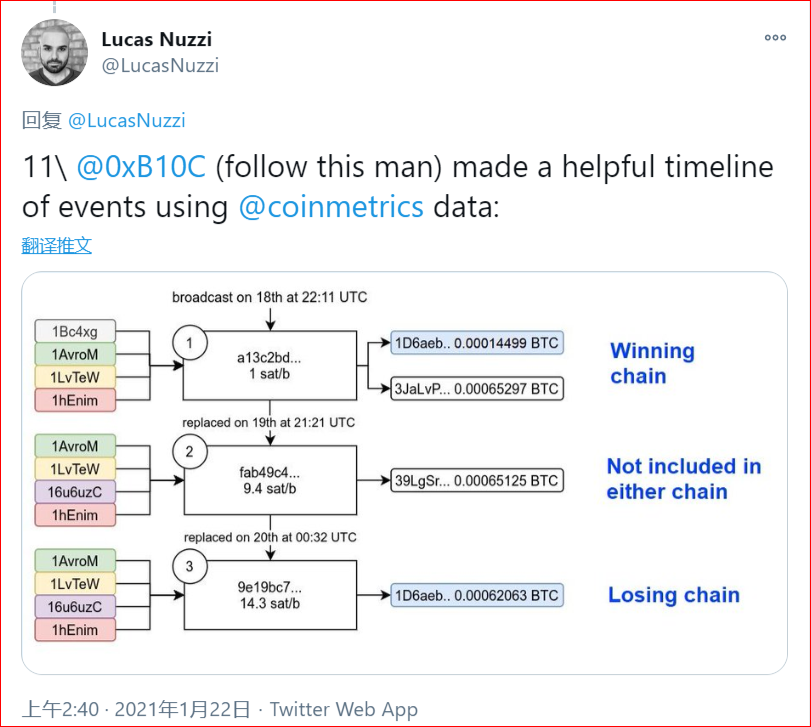Viewport: 811px width, 727px height.
Task: Open the tweet's three-dot more menu
Action: [775, 38]
